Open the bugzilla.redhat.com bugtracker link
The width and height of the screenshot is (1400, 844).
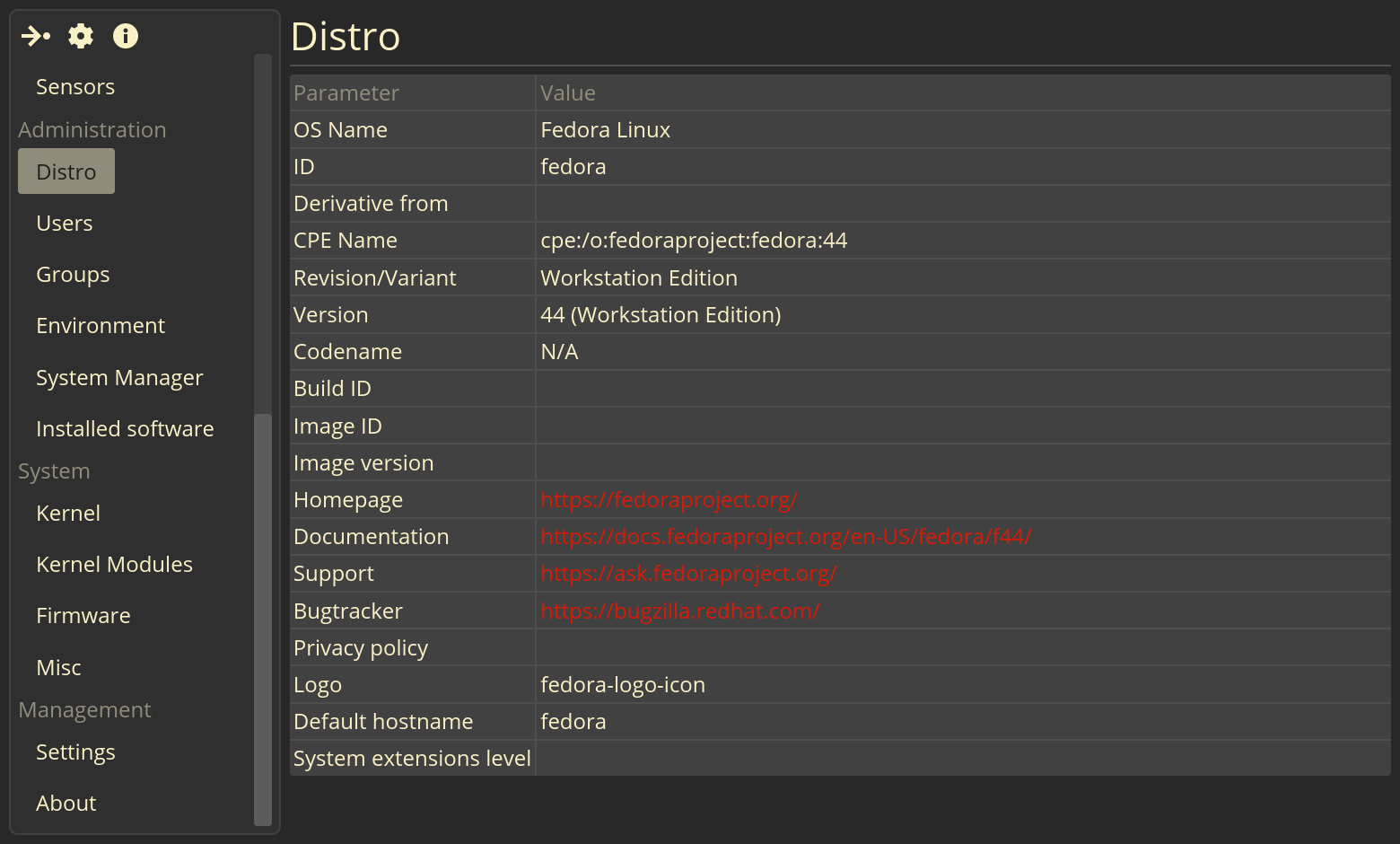pyautogui.click(x=680, y=611)
